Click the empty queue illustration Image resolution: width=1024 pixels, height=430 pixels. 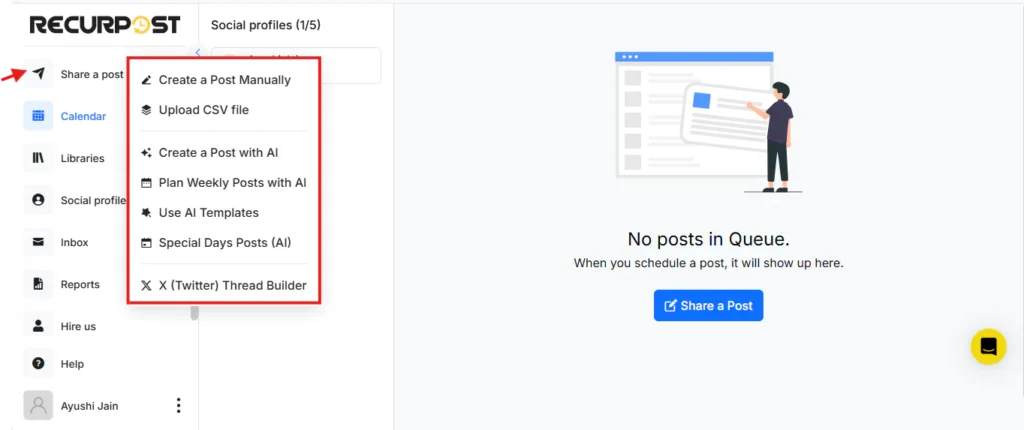coord(709,122)
